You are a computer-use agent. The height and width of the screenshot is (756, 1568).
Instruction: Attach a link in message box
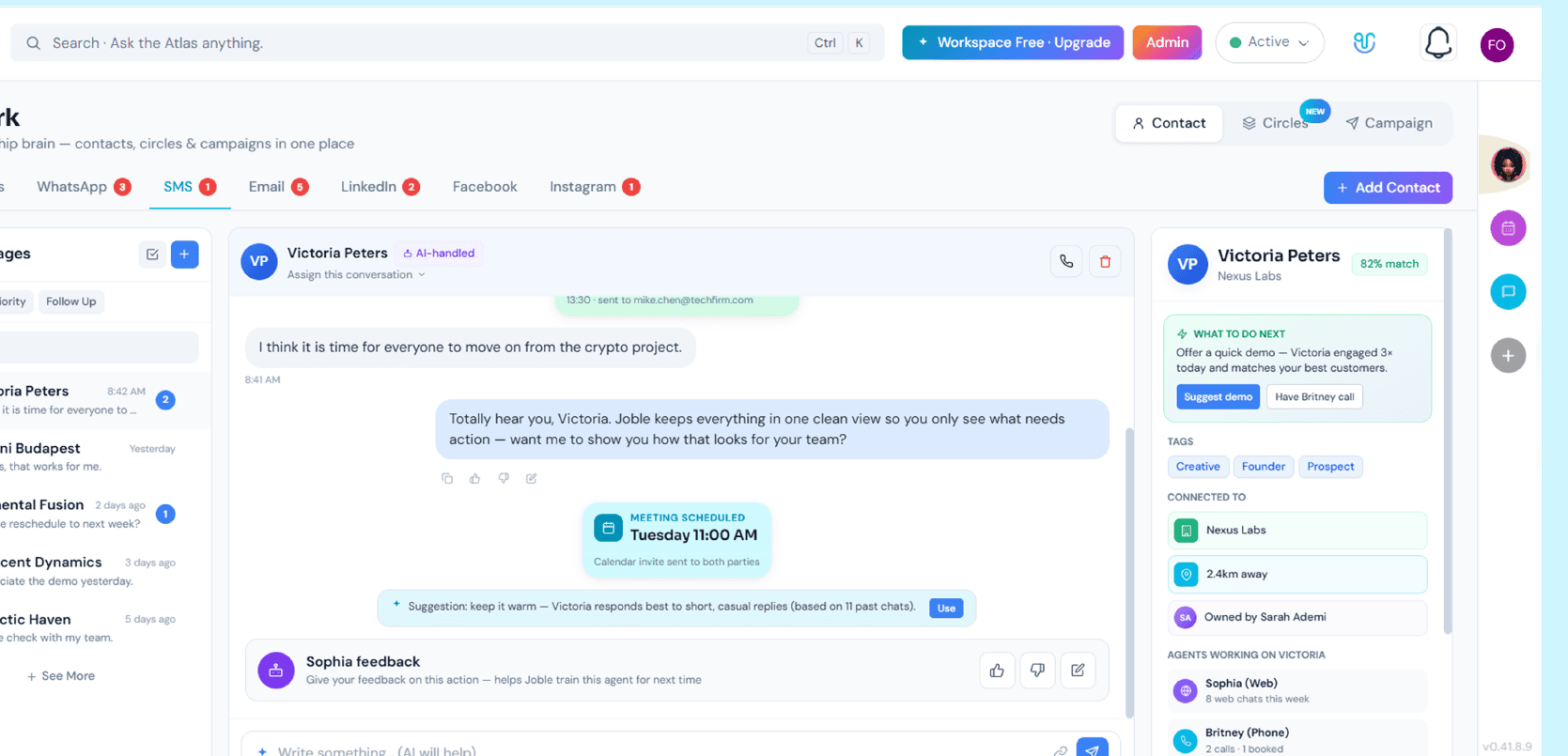point(1060,750)
